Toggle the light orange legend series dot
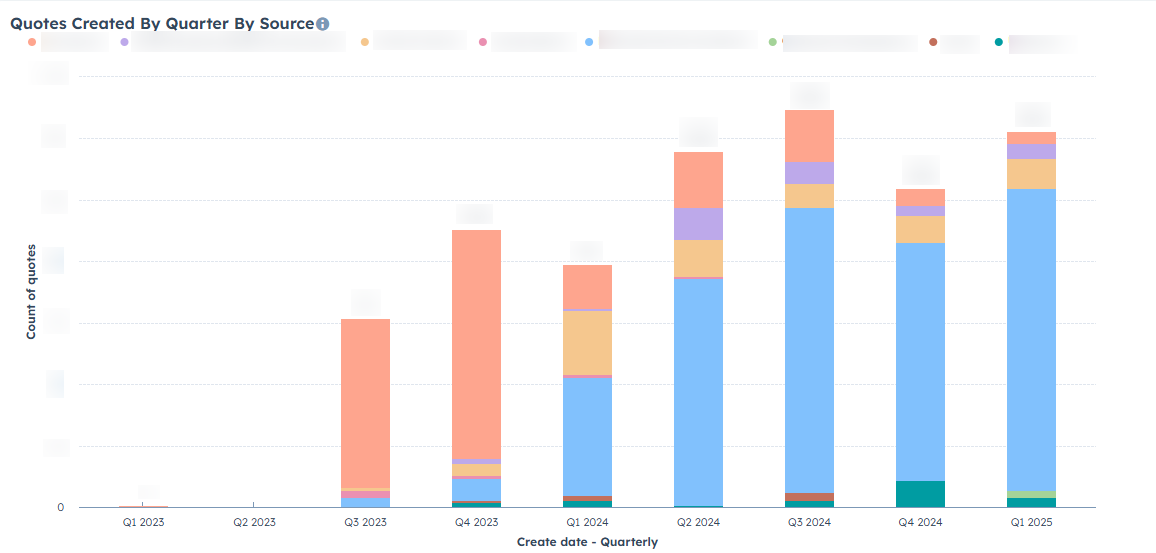The width and height of the screenshot is (1156, 553). pos(365,42)
